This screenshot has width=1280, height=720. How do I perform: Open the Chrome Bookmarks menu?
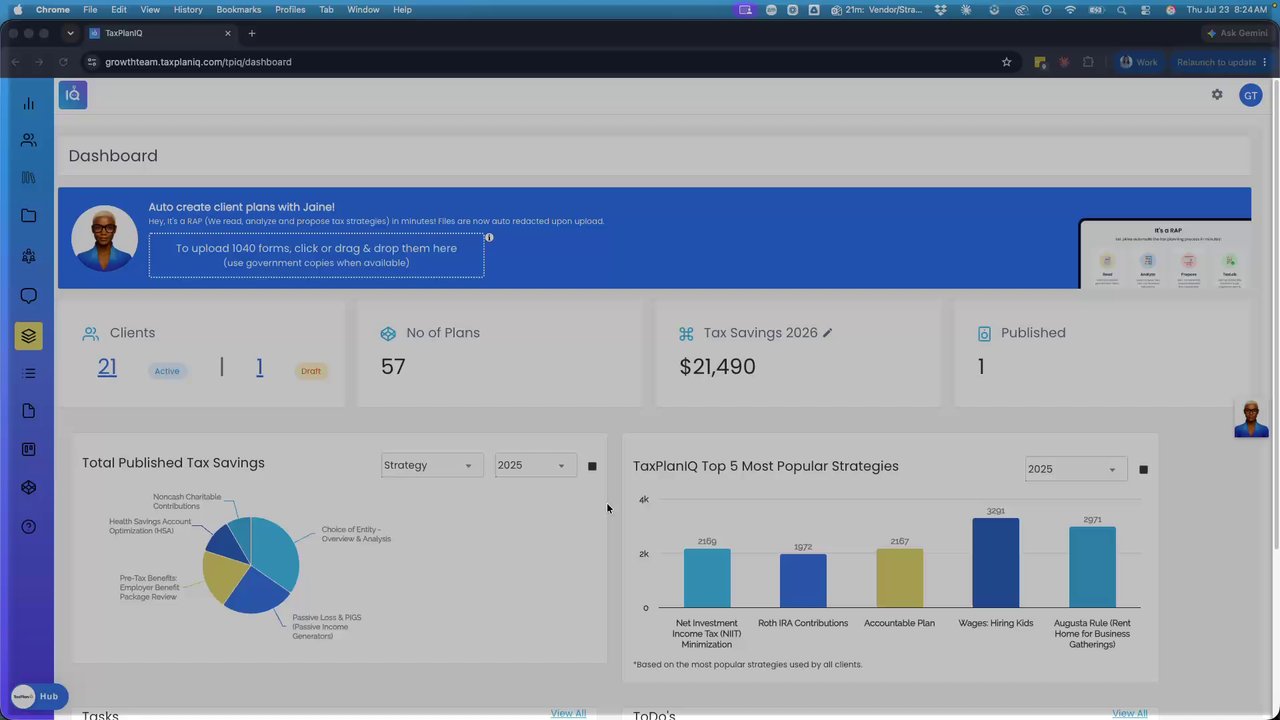238,10
